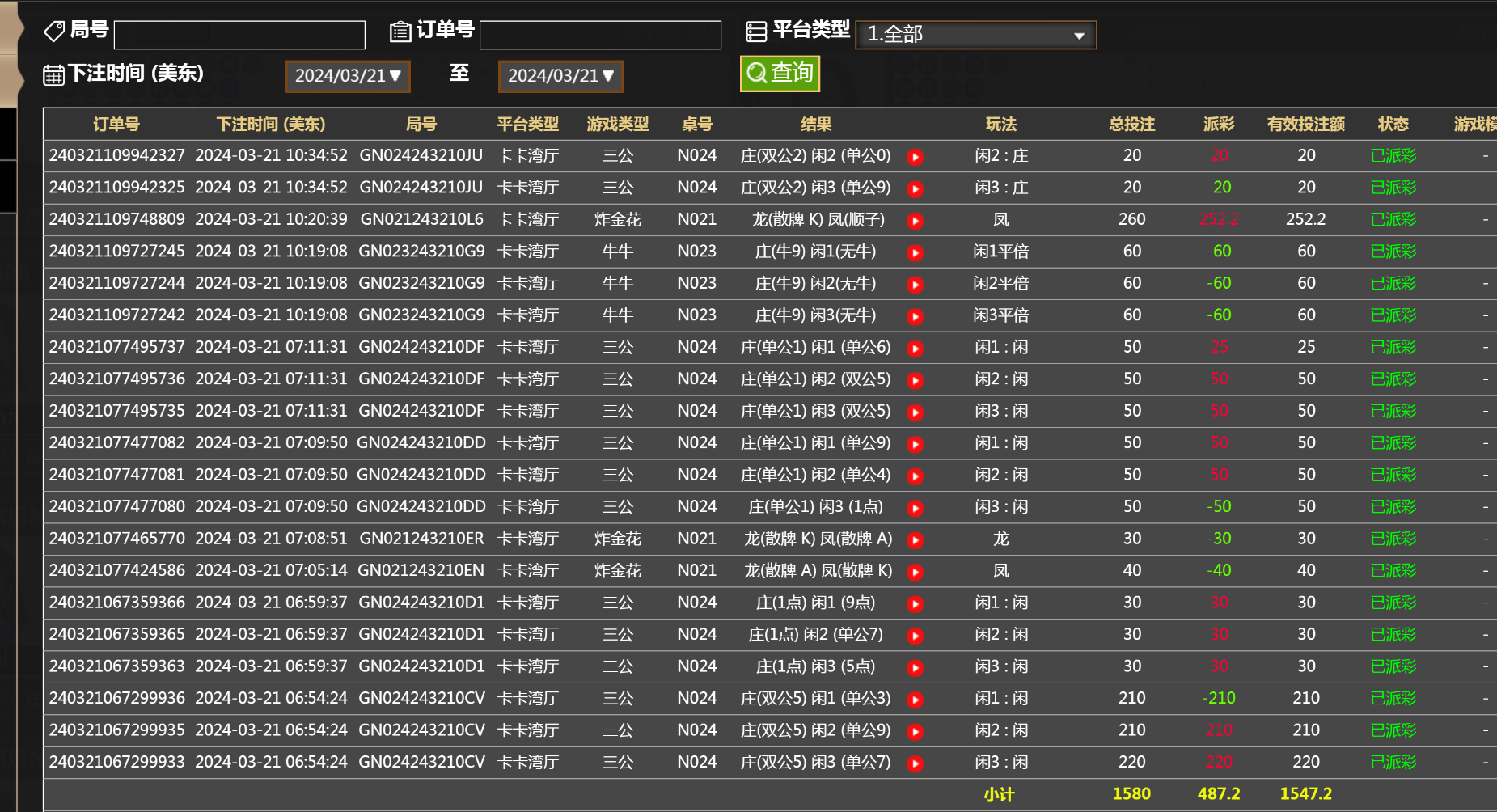
Task: Open replay for order 240321077495737
Action: point(915,349)
